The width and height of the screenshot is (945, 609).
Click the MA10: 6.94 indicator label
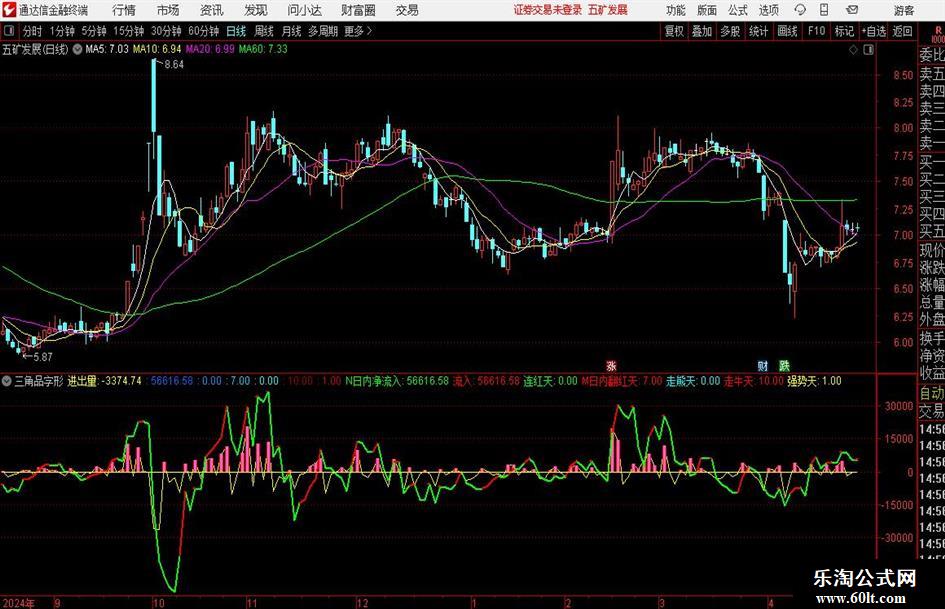pos(157,49)
